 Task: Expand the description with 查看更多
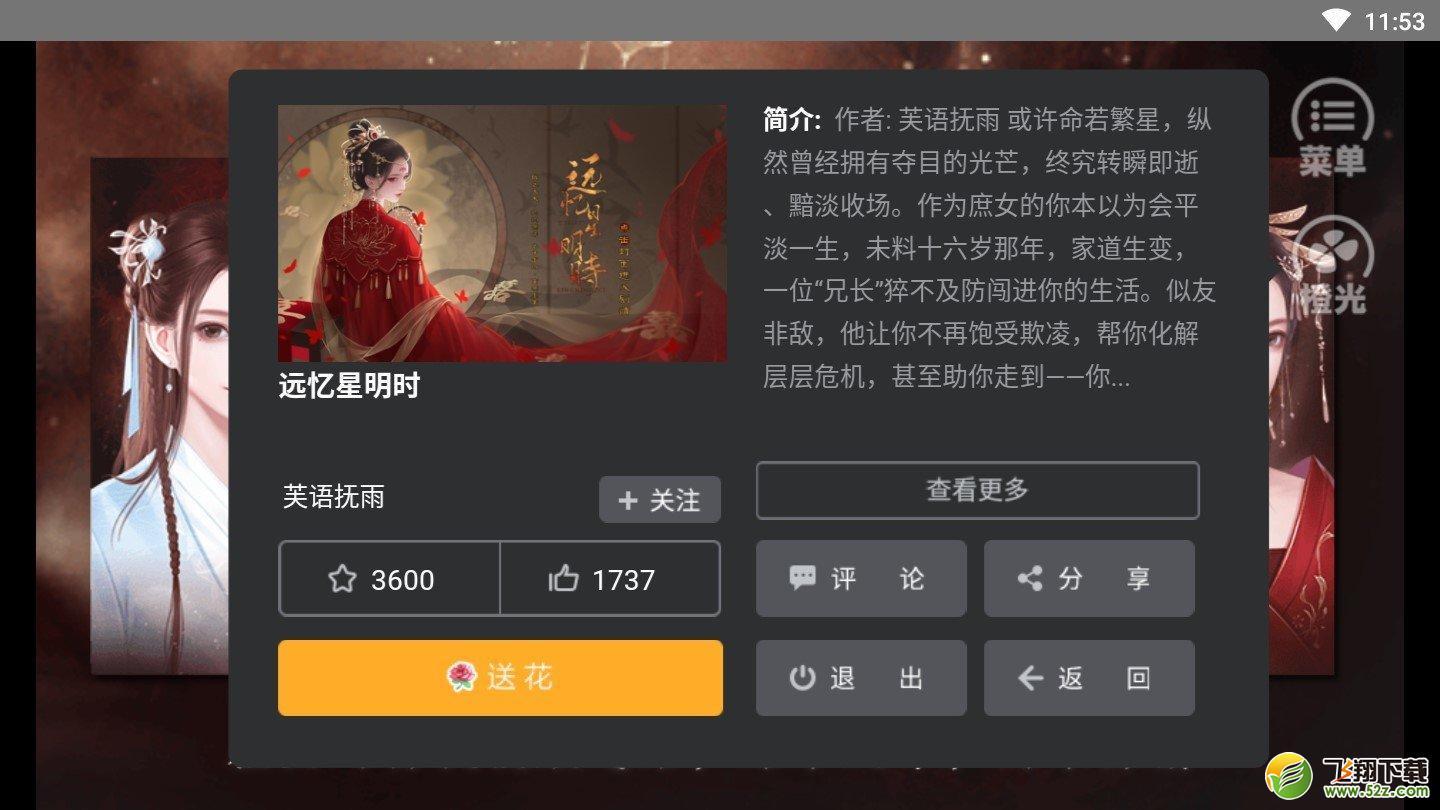(977, 490)
